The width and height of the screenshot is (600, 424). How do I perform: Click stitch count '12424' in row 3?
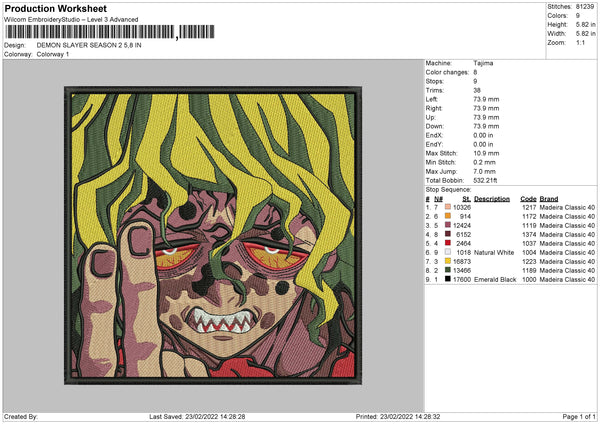tap(462, 225)
